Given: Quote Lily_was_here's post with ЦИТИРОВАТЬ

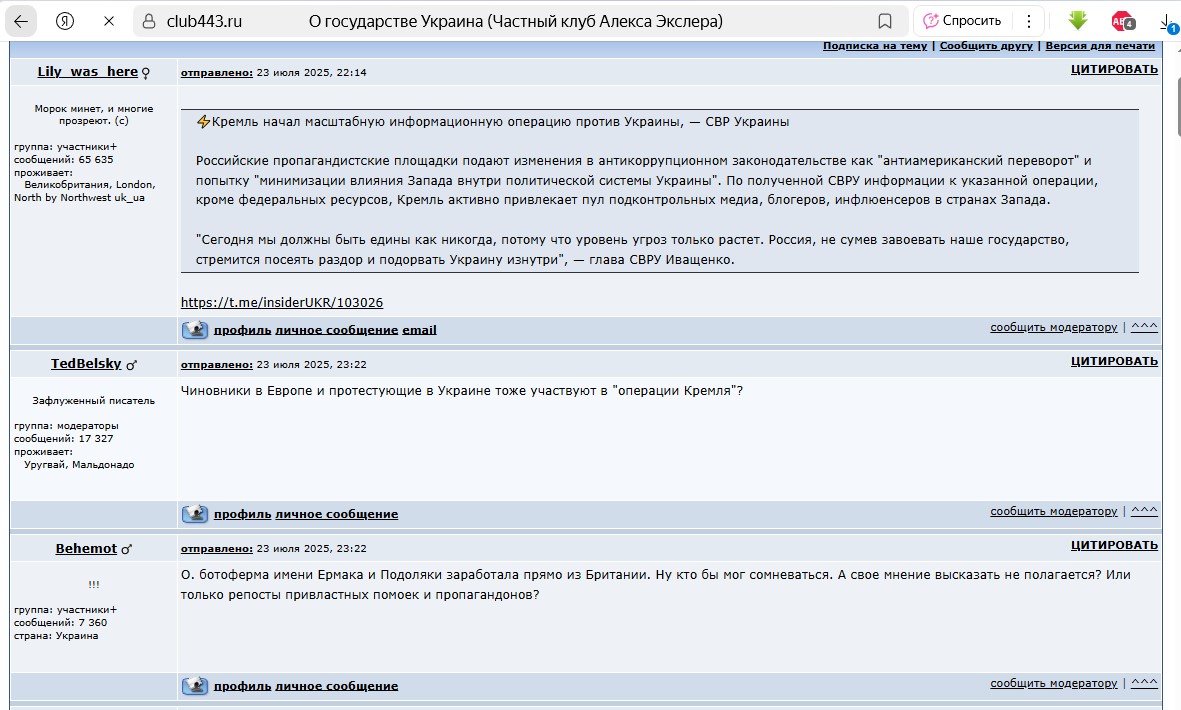Looking at the screenshot, I should coord(1114,69).
